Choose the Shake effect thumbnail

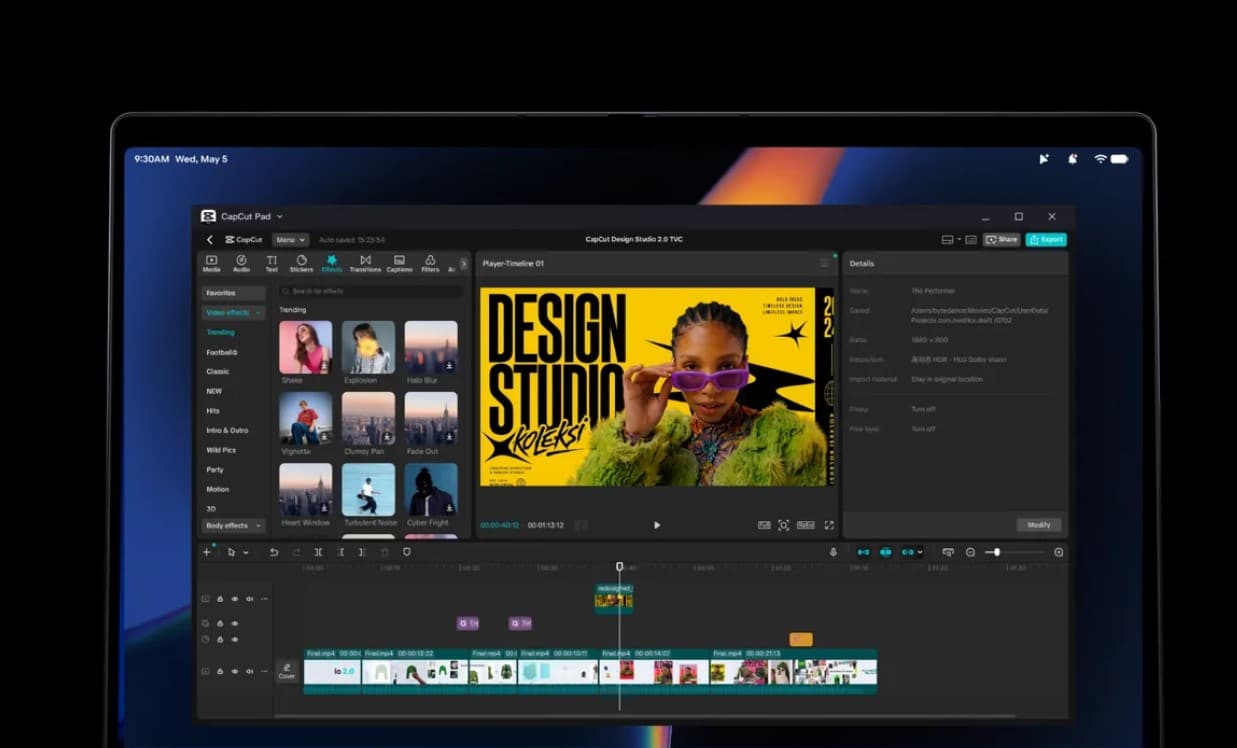(305, 347)
